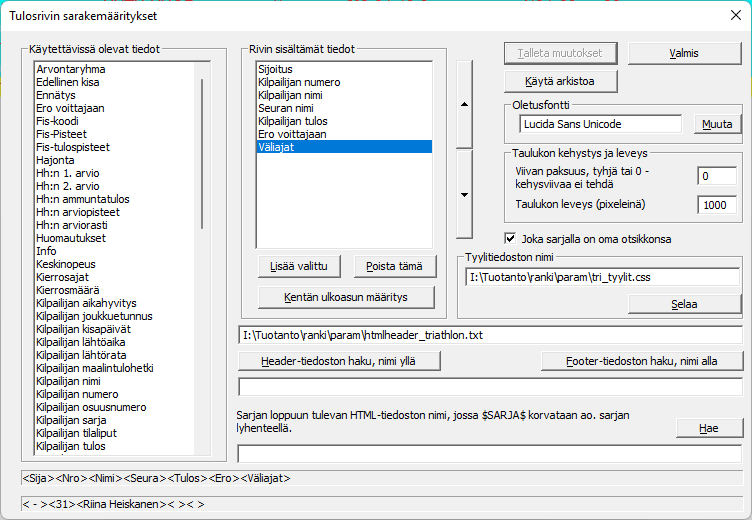Click the Käytä arkistoa button
Screen dimensions: 752x520
click(x=559, y=80)
